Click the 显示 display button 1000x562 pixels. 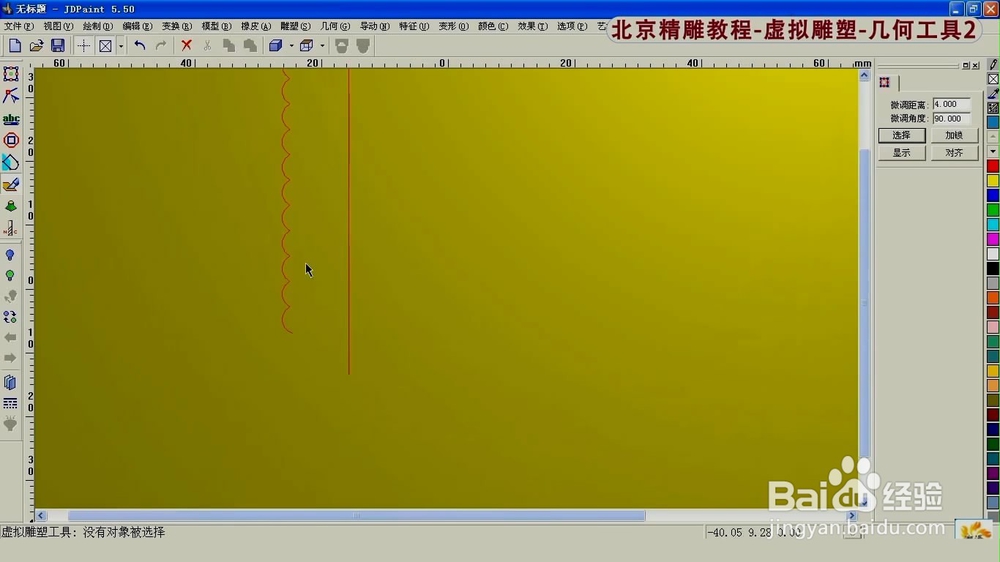(902, 153)
